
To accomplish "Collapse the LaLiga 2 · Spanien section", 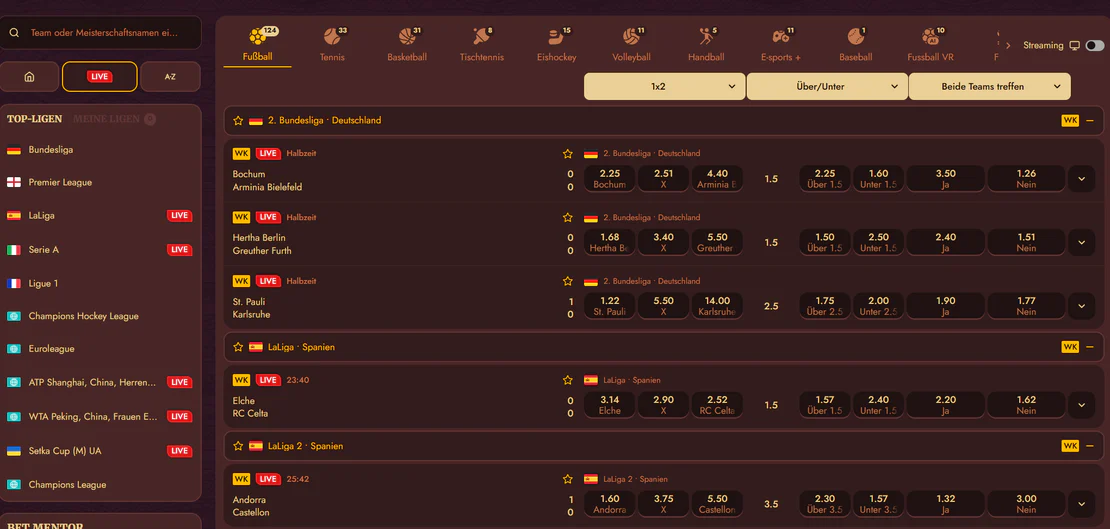I will pos(1090,446).
